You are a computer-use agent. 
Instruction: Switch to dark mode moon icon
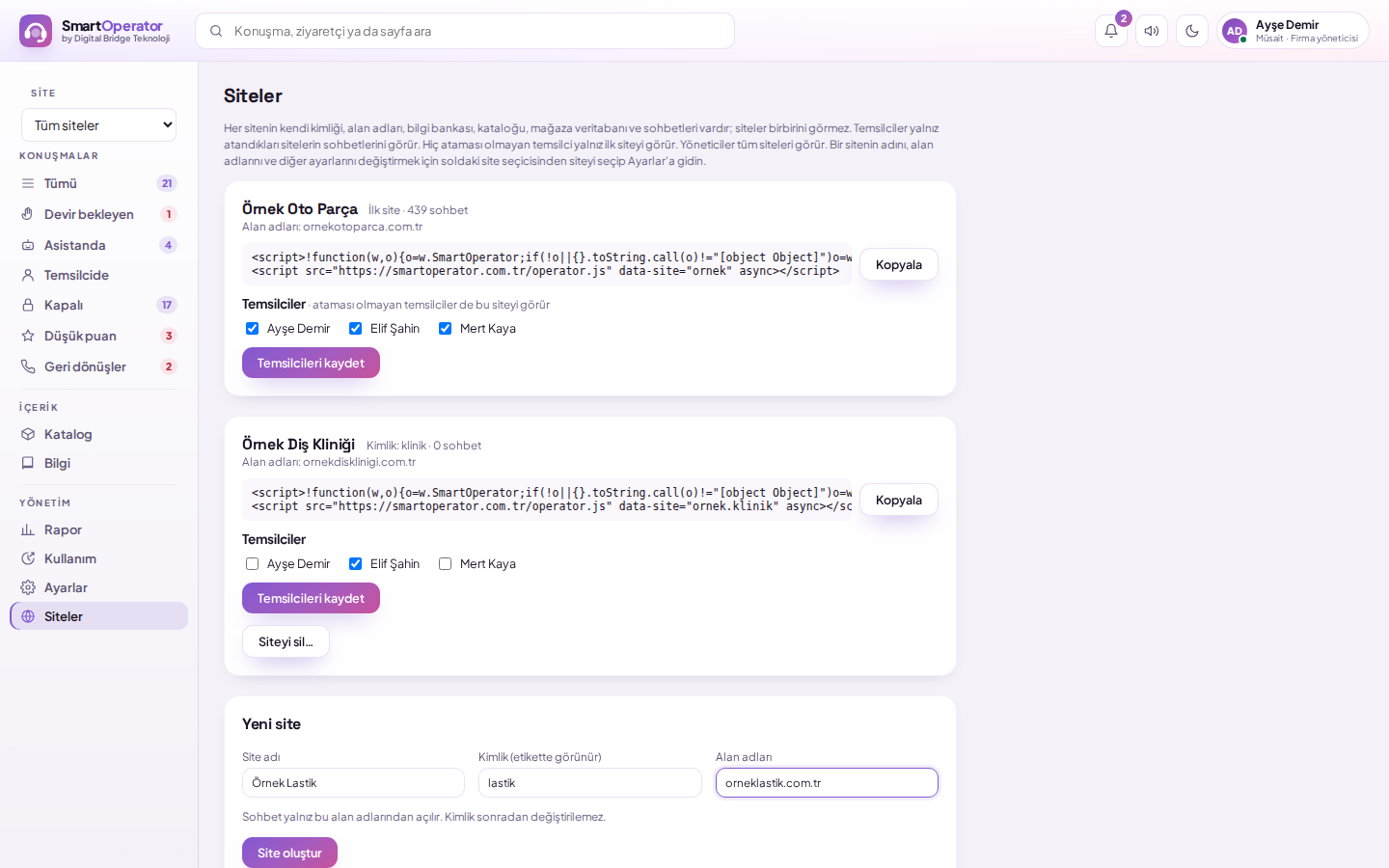1192,31
